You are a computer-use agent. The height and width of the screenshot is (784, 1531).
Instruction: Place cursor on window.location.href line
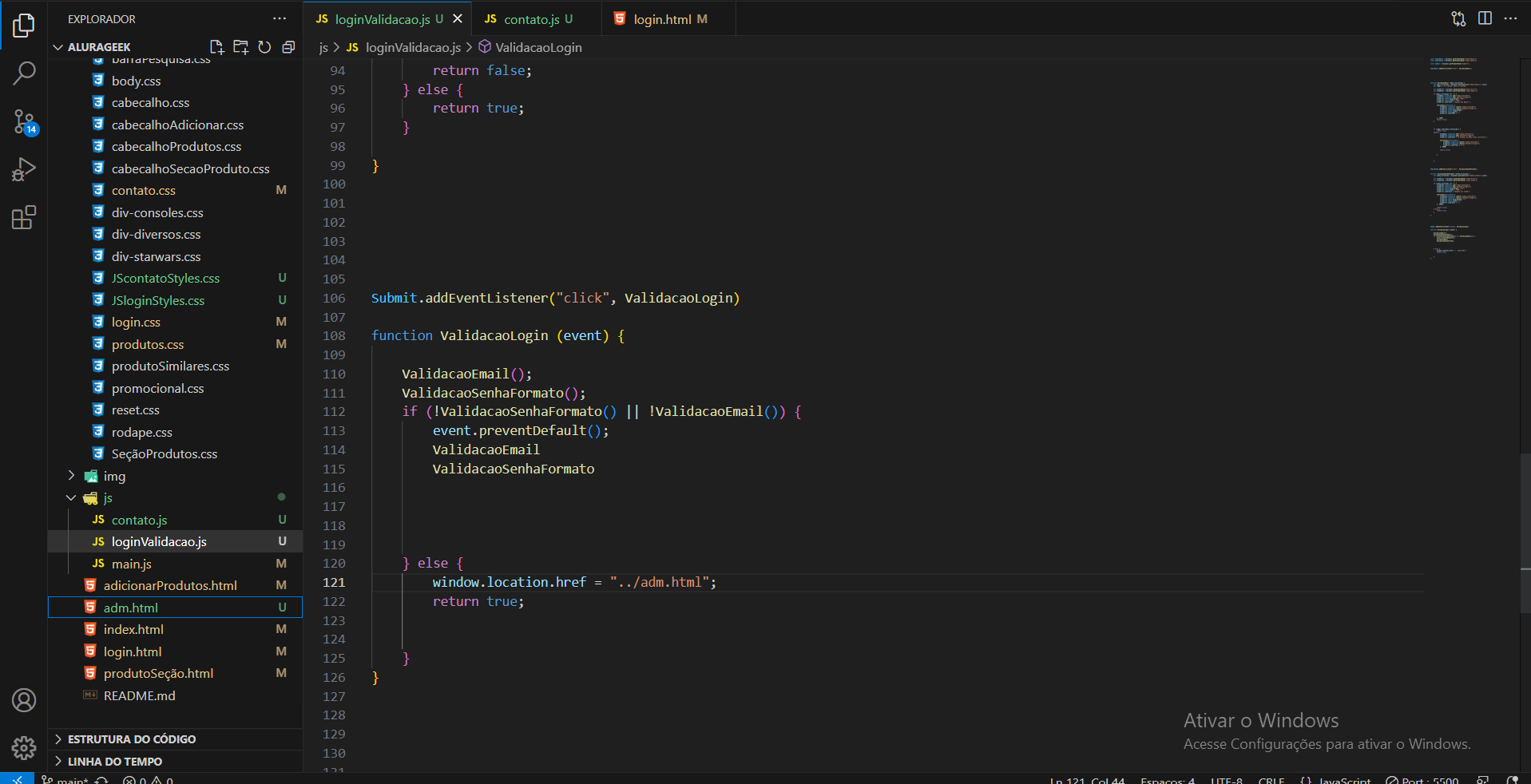pos(574,582)
